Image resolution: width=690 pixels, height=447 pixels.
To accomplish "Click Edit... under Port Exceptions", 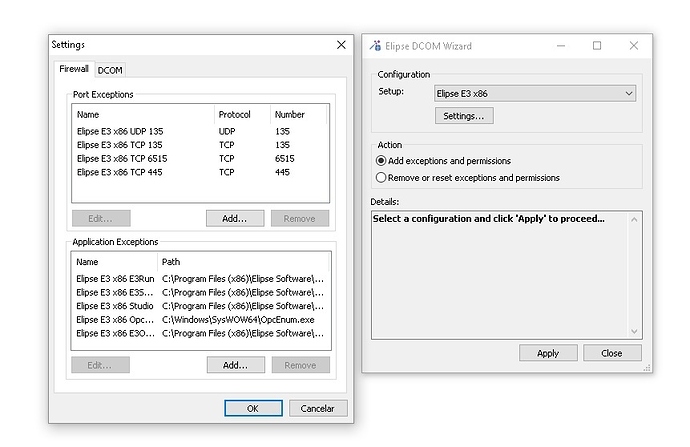I will click(x=101, y=219).
